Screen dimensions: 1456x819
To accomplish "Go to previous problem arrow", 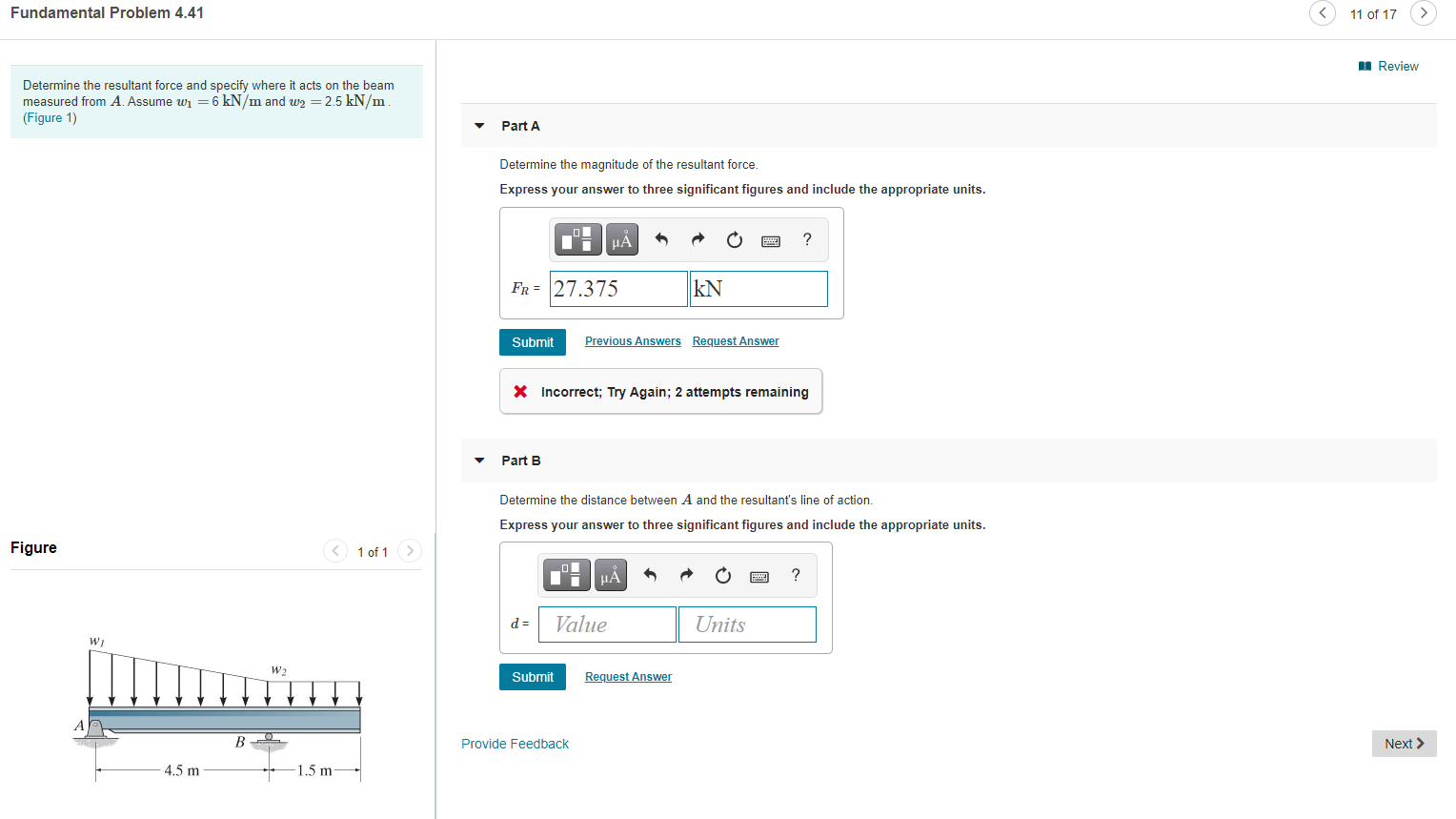I will click(1322, 12).
